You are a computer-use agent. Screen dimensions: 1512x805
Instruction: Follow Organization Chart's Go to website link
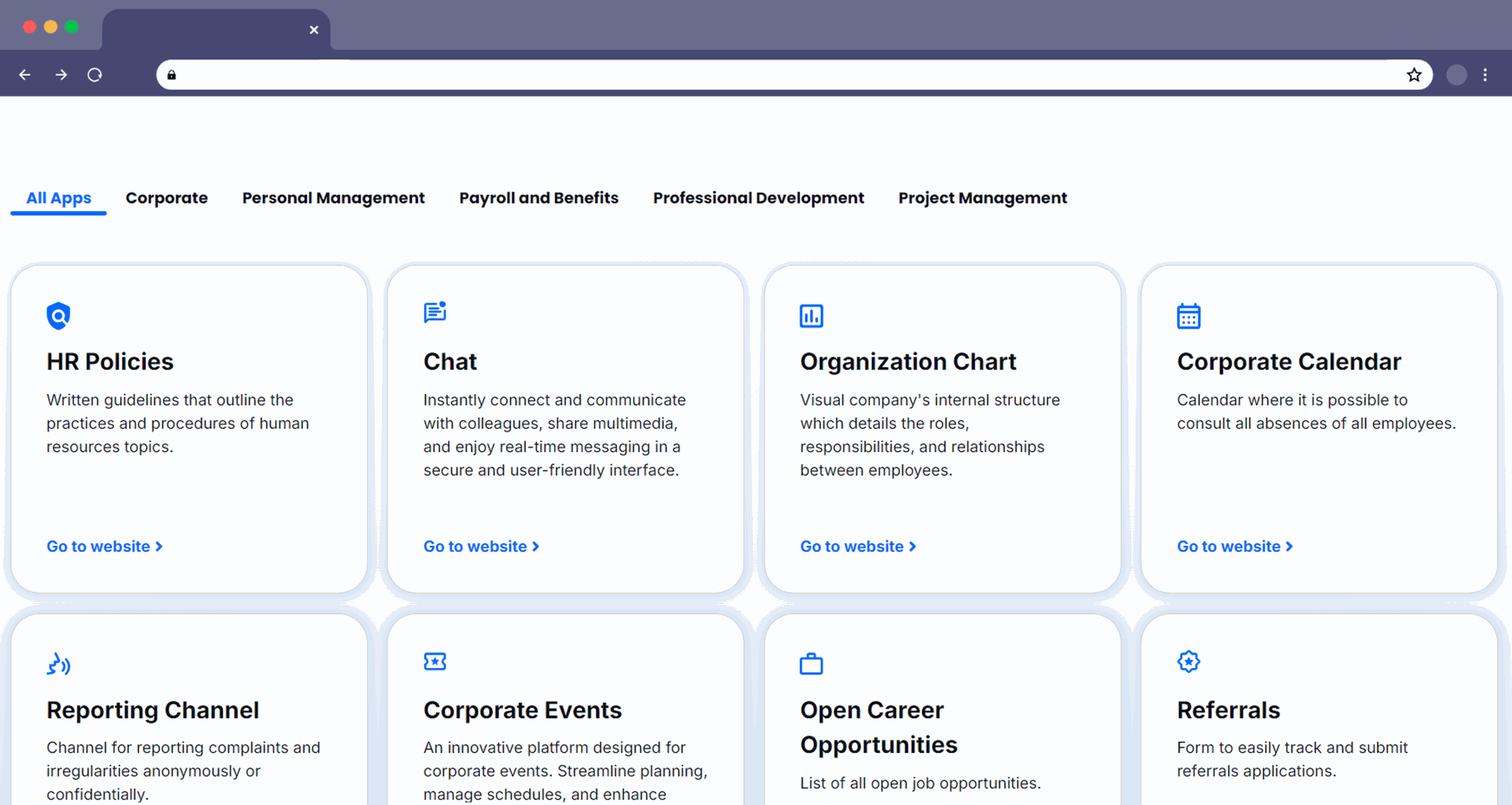[x=858, y=547]
